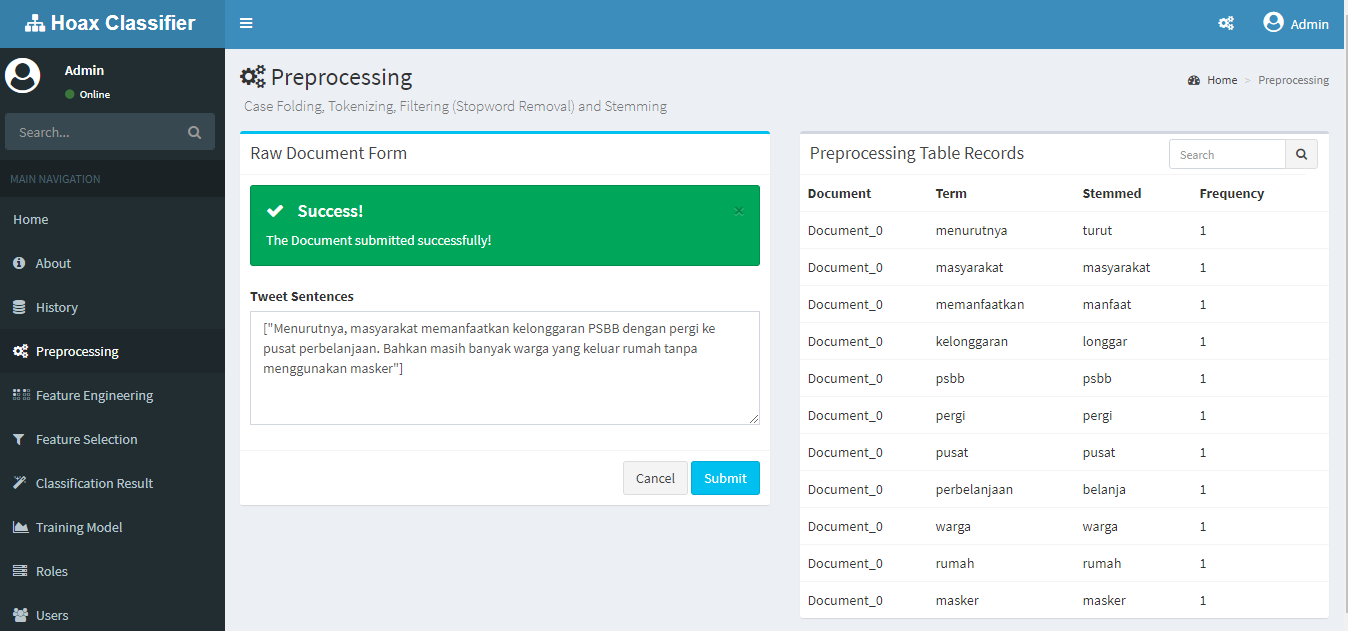Select Feature Engineering menu item

click(112, 395)
